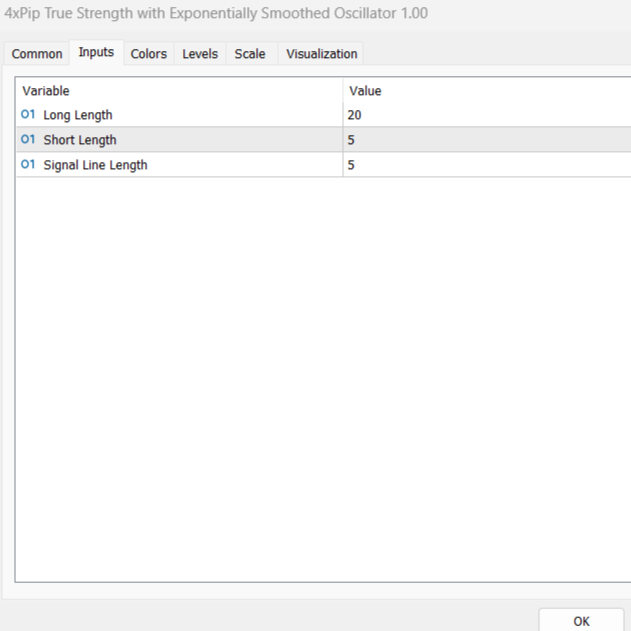
Task: Go to the Levels tab
Action: tap(200, 54)
